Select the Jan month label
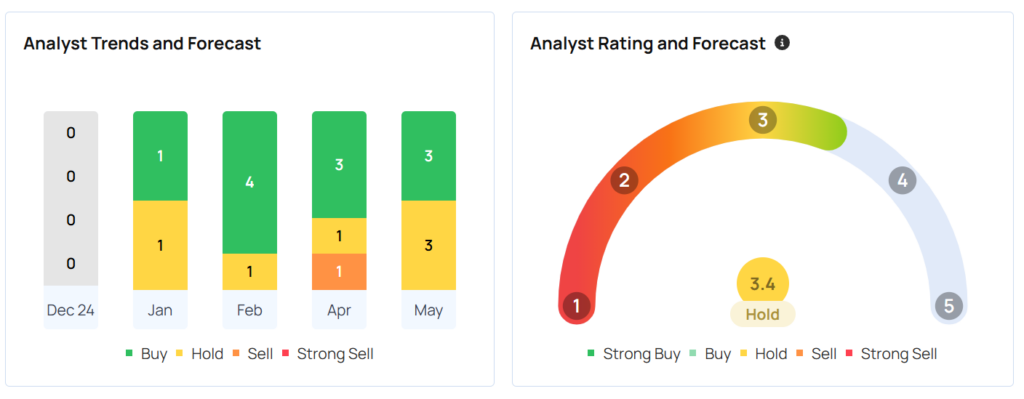 [x=160, y=310]
